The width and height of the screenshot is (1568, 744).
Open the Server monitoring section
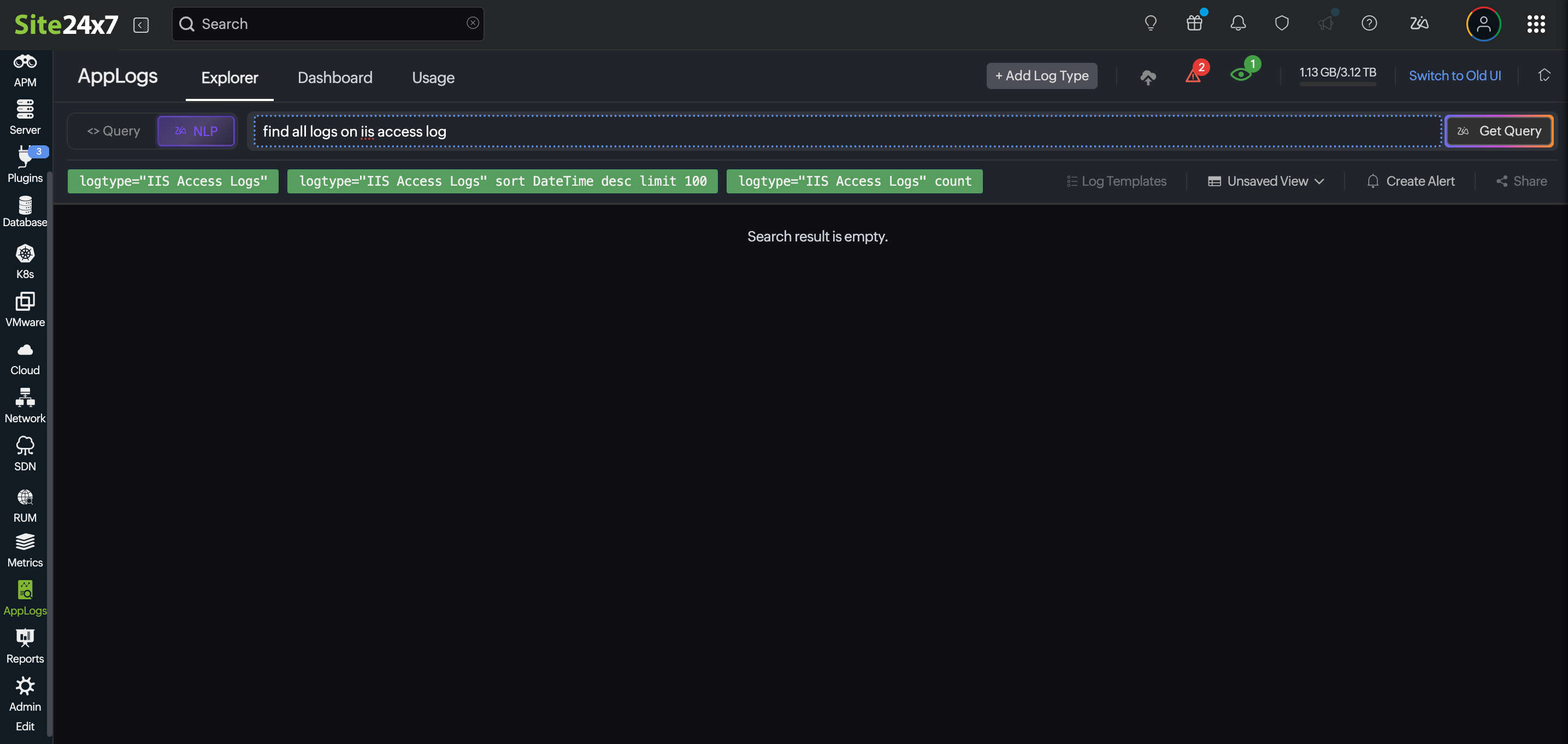click(25, 117)
